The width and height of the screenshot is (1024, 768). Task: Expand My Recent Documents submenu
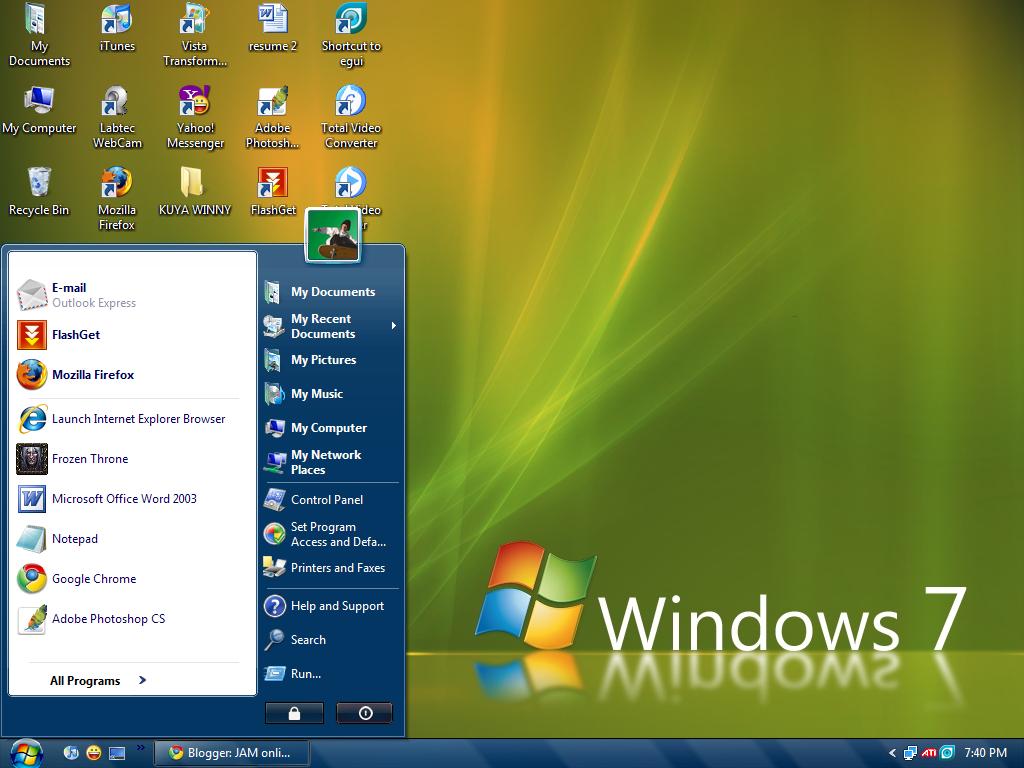pos(330,326)
